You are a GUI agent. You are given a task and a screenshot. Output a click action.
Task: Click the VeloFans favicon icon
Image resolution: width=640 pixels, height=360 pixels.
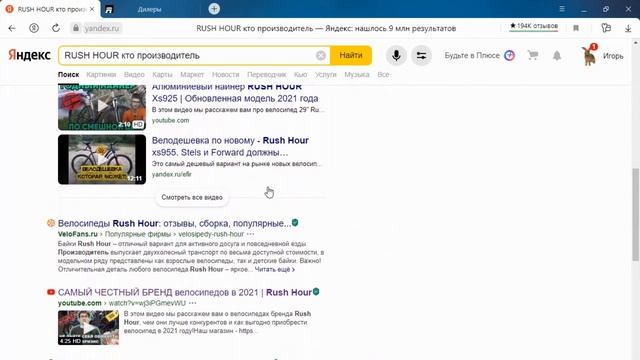coord(51,223)
